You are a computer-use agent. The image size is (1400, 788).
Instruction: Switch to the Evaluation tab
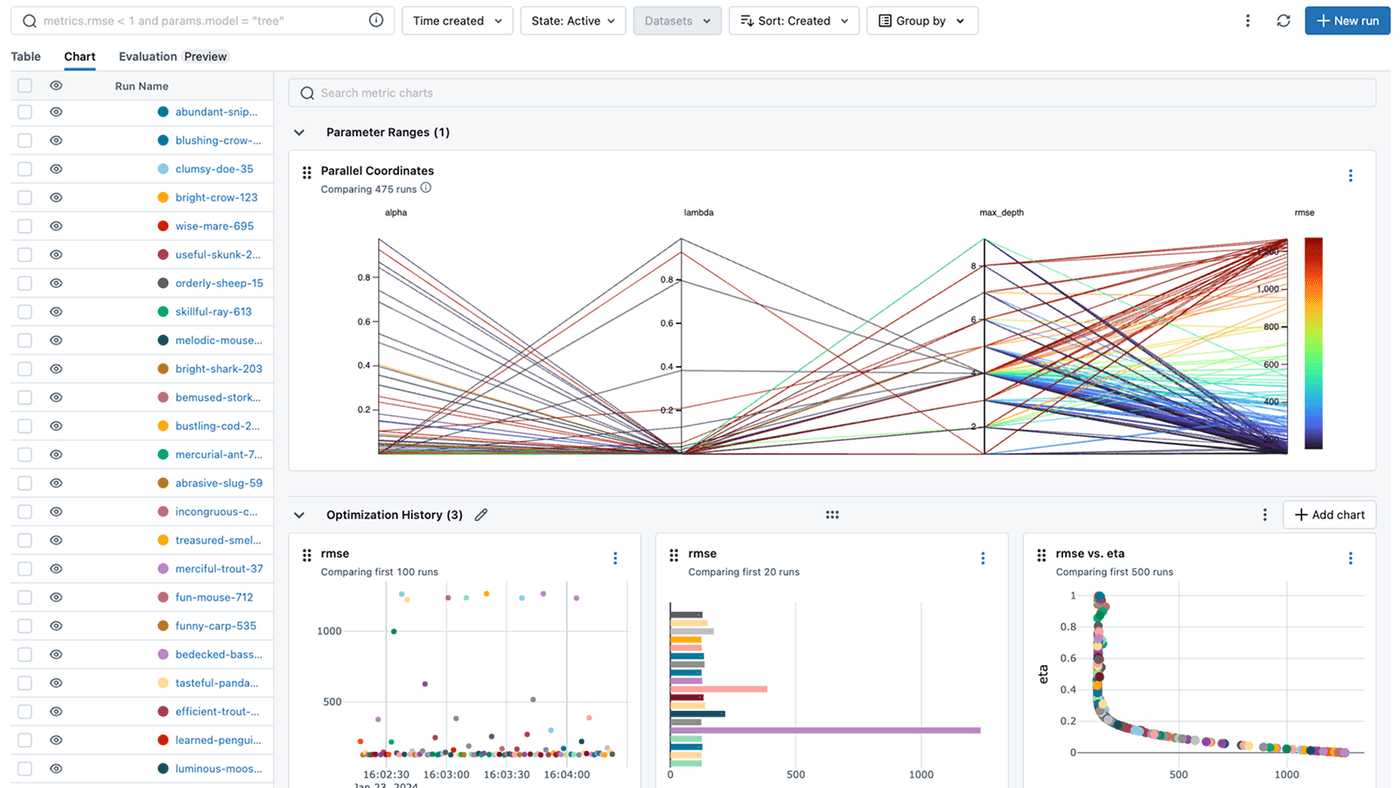[146, 56]
